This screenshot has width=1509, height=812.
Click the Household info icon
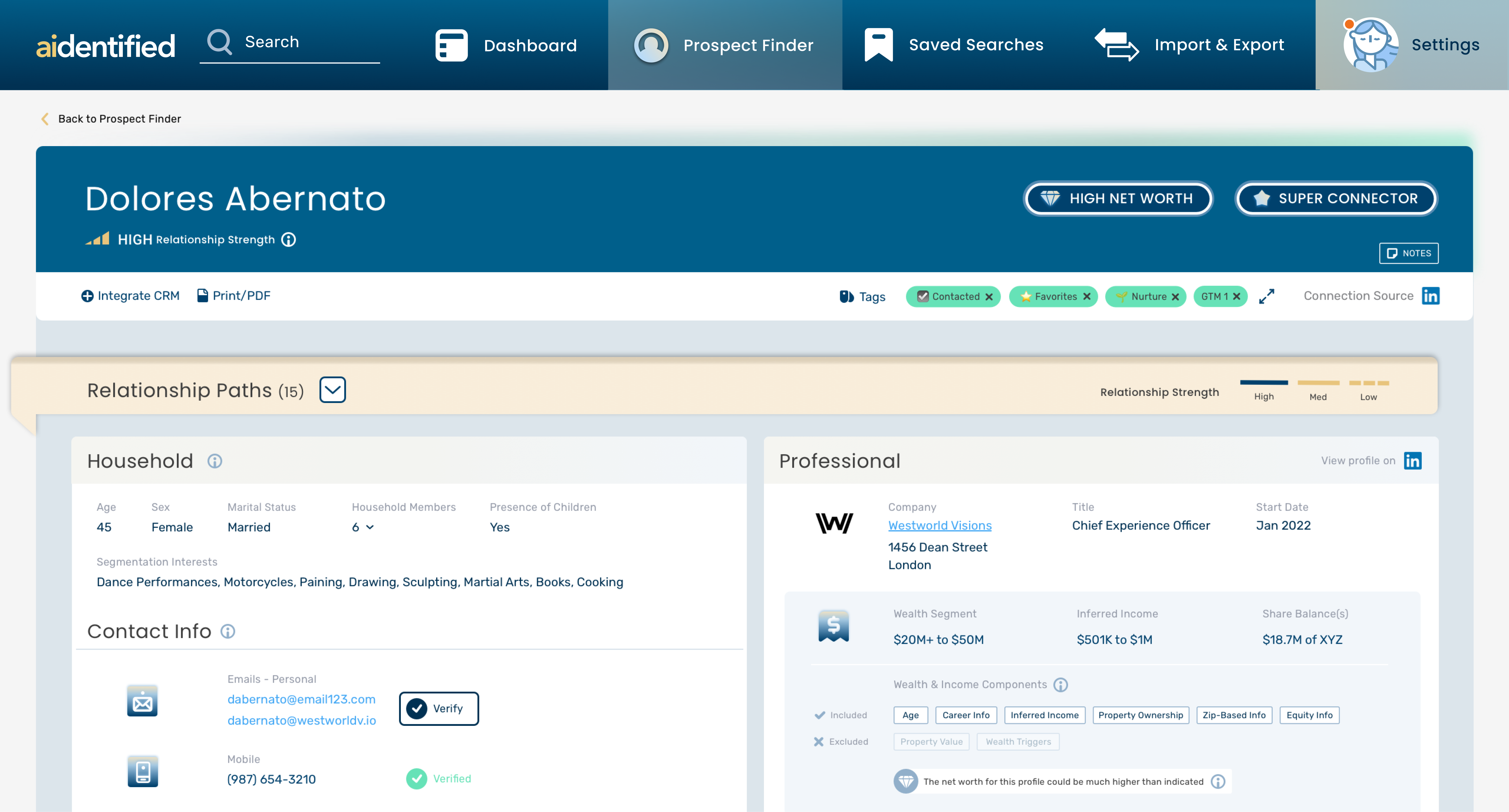[x=214, y=461]
